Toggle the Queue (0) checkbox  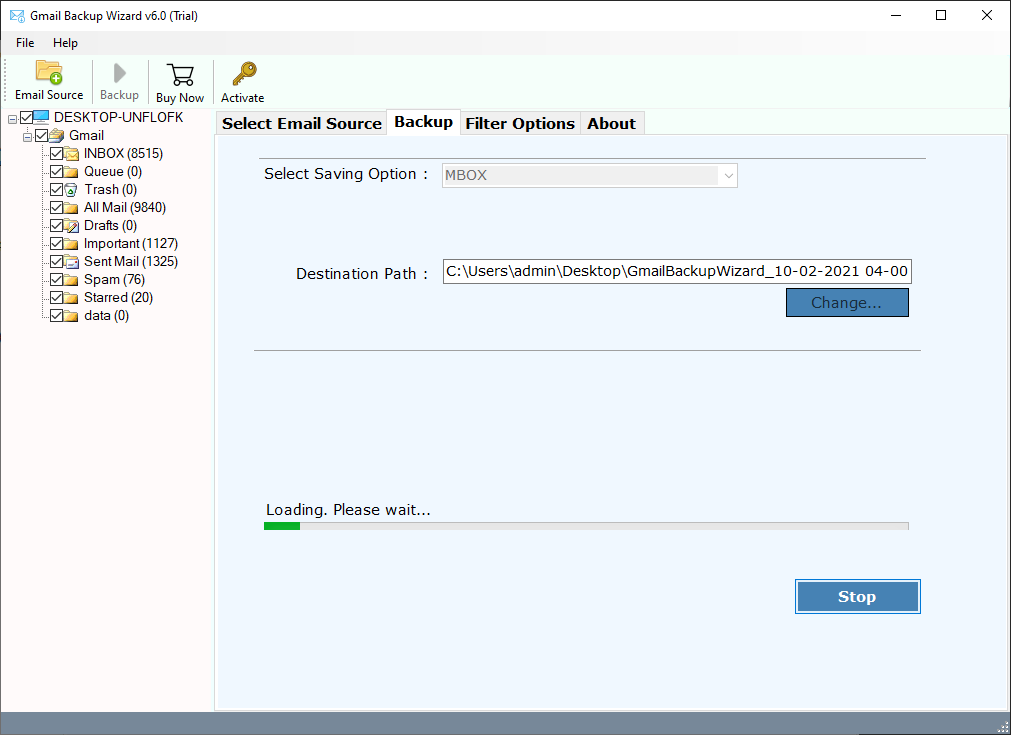coord(56,172)
